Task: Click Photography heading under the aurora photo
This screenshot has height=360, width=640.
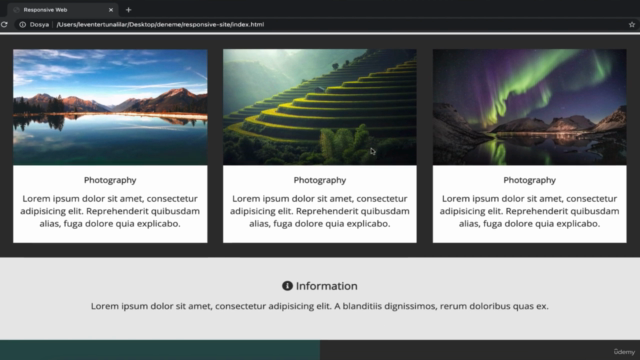Action: pos(529,180)
